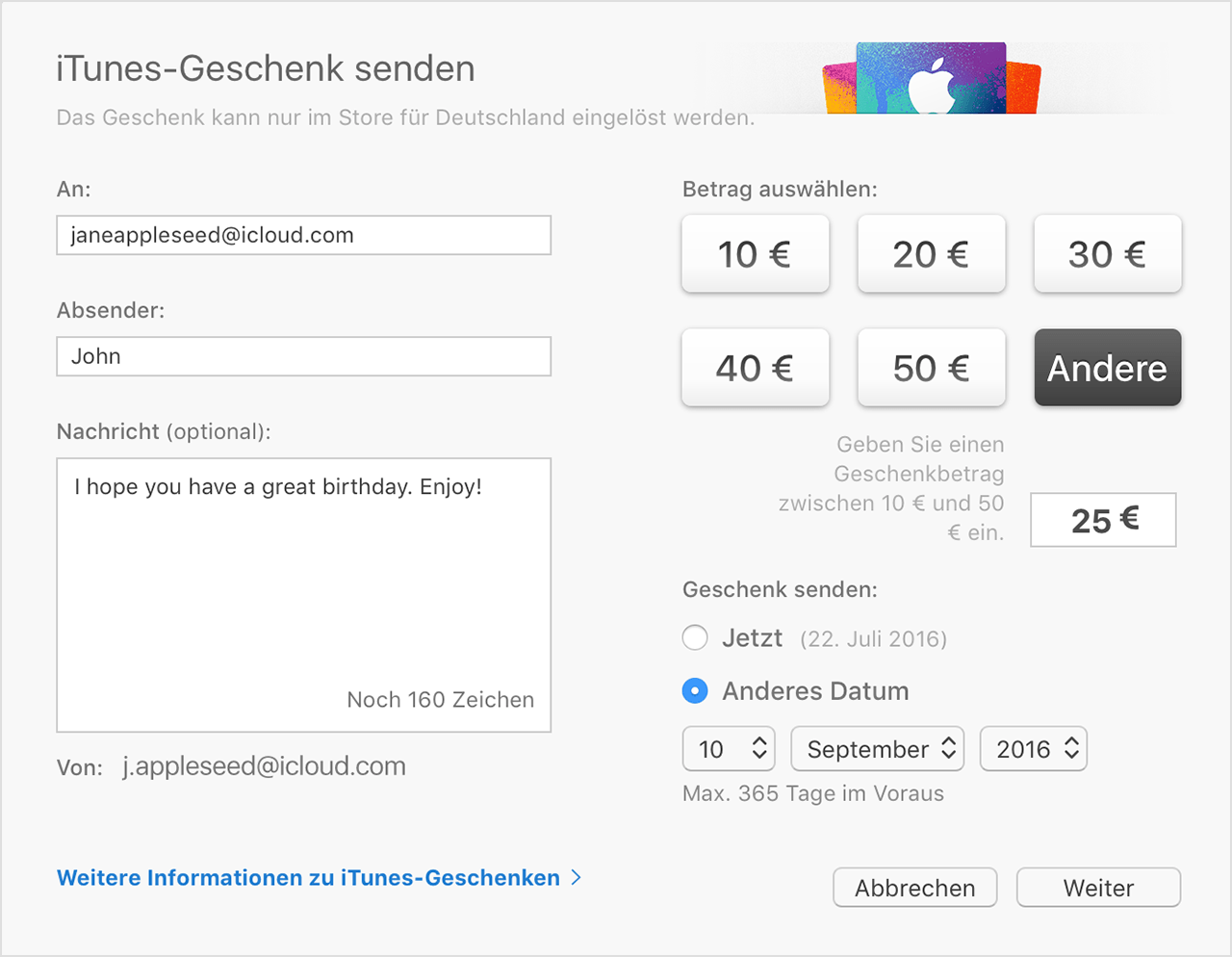Select the Anderes Datum radio button

click(695, 691)
